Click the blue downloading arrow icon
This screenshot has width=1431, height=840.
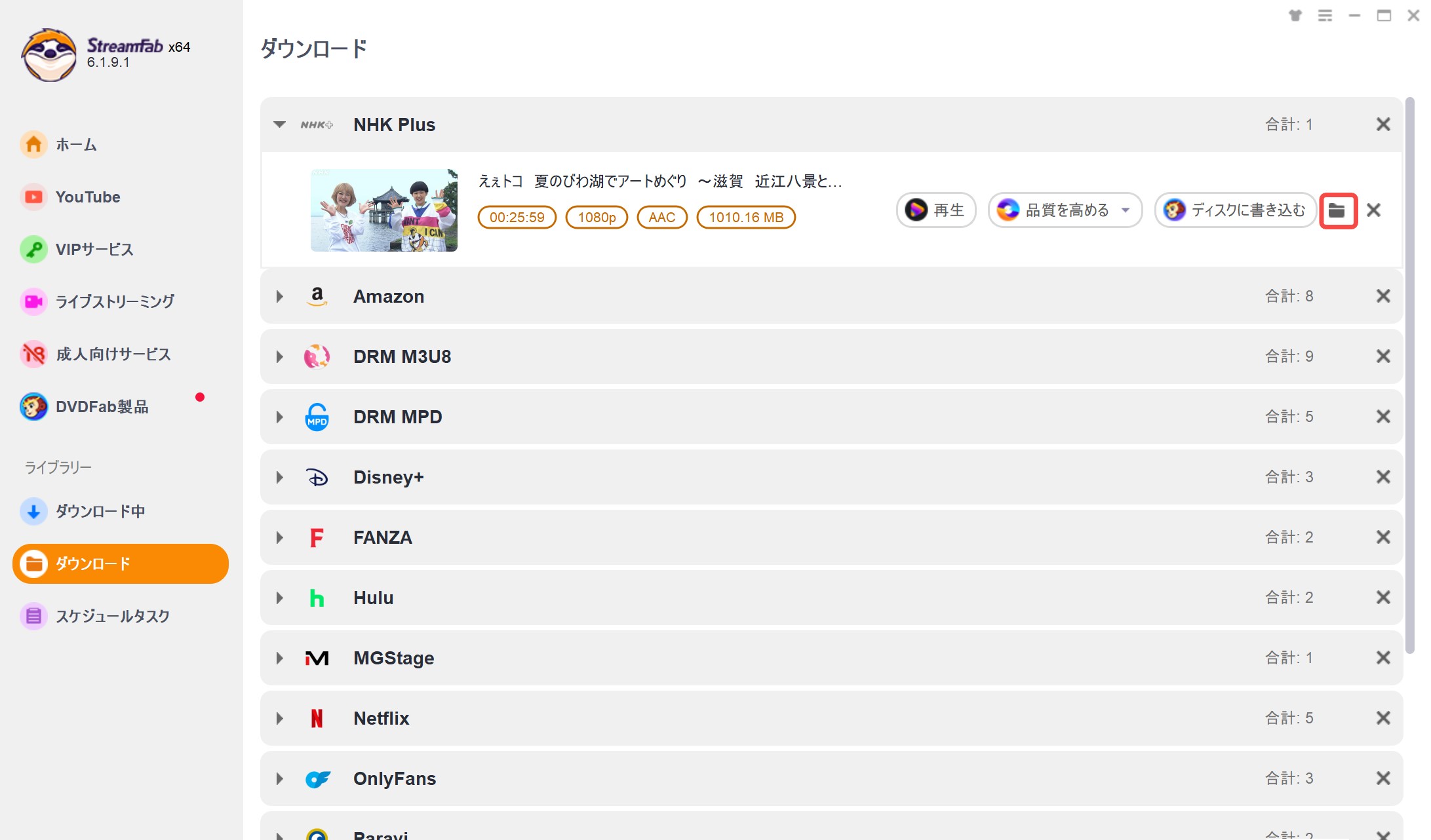(33, 511)
